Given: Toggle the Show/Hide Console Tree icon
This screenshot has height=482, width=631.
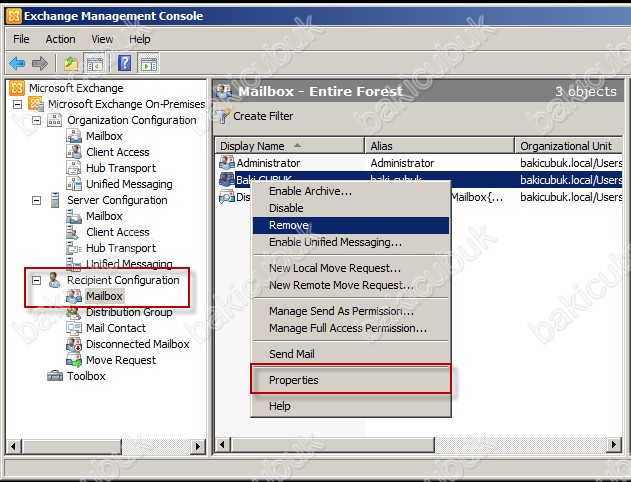Looking at the screenshot, I should pyautogui.click(x=95, y=63).
